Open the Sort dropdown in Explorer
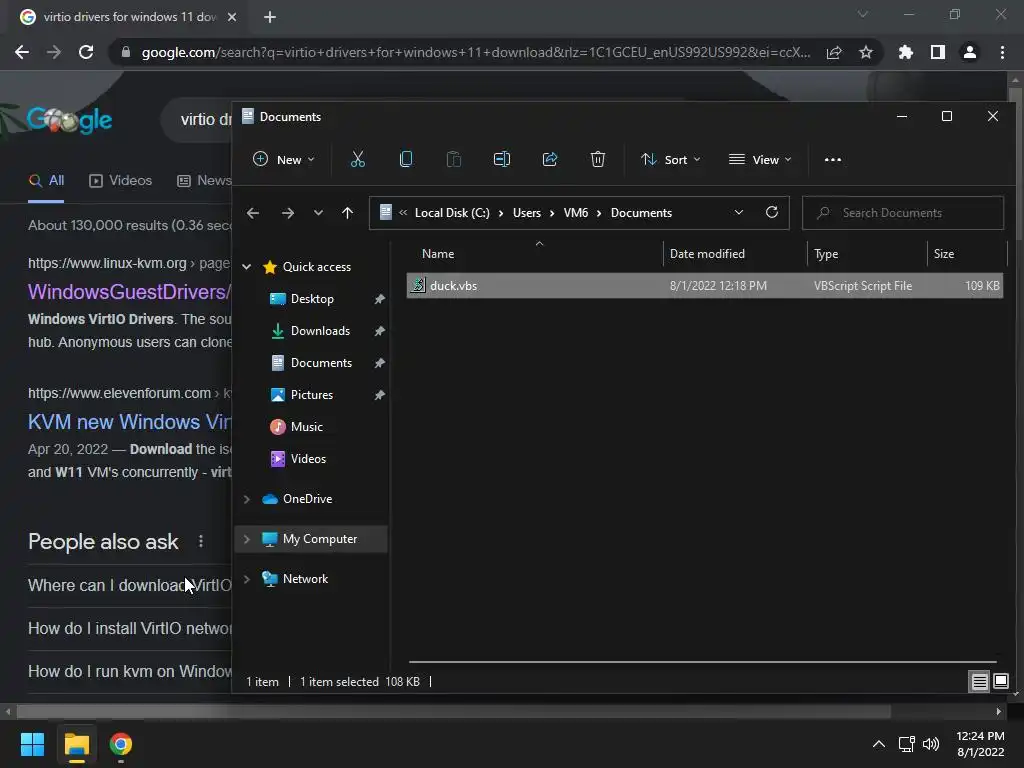Viewport: 1024px width, 768px height. (671, 159)
